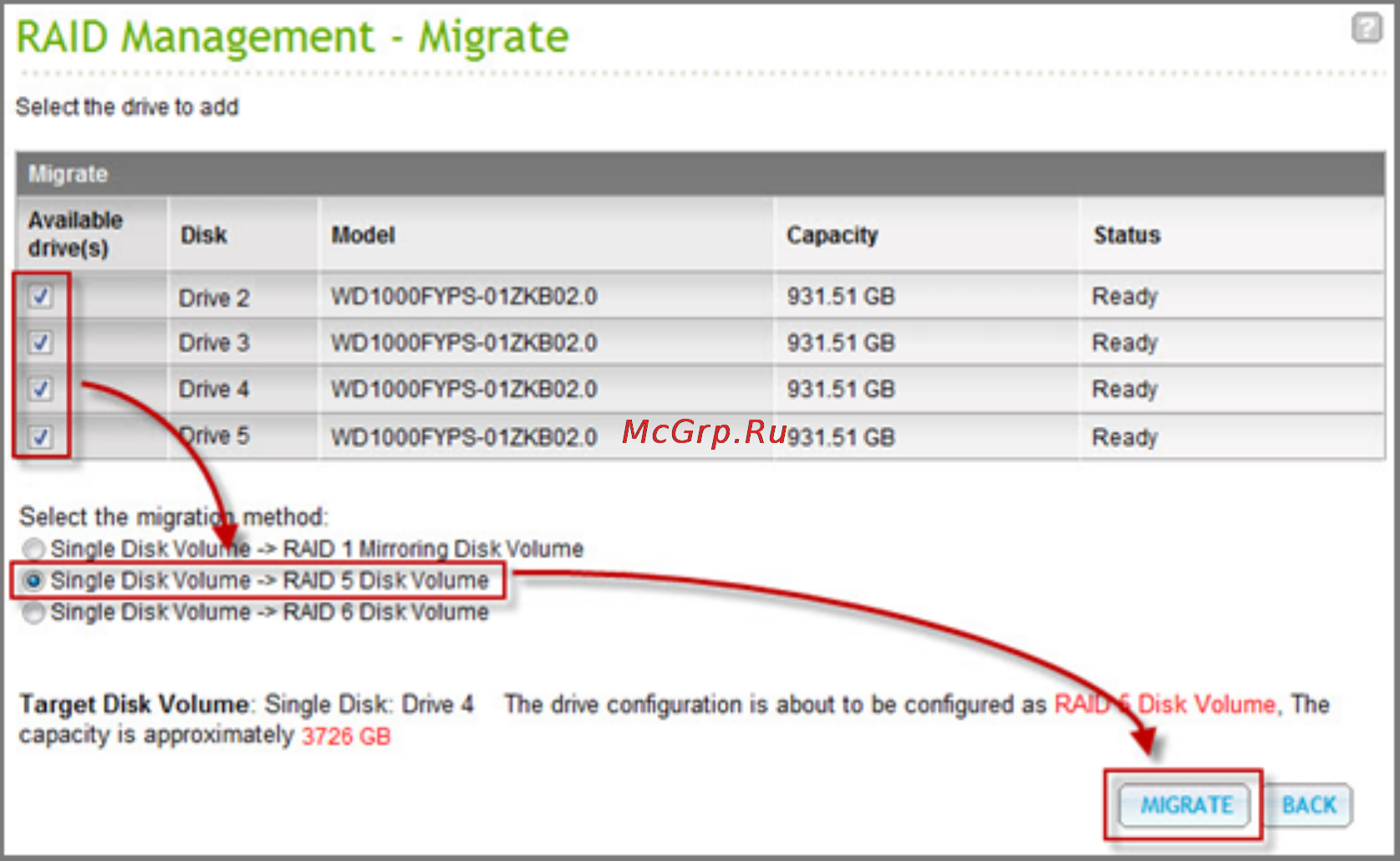Click the BACK button
The height and width of the screenshot is (861, 1400).
(1309, 805)
